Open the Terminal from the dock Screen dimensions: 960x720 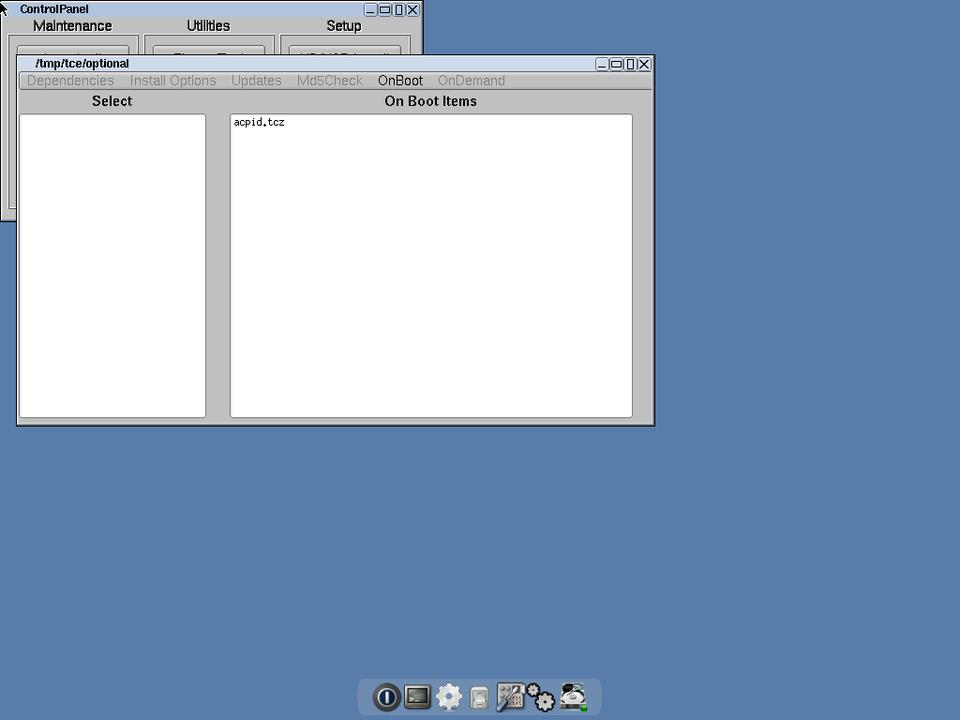(418, 697)
